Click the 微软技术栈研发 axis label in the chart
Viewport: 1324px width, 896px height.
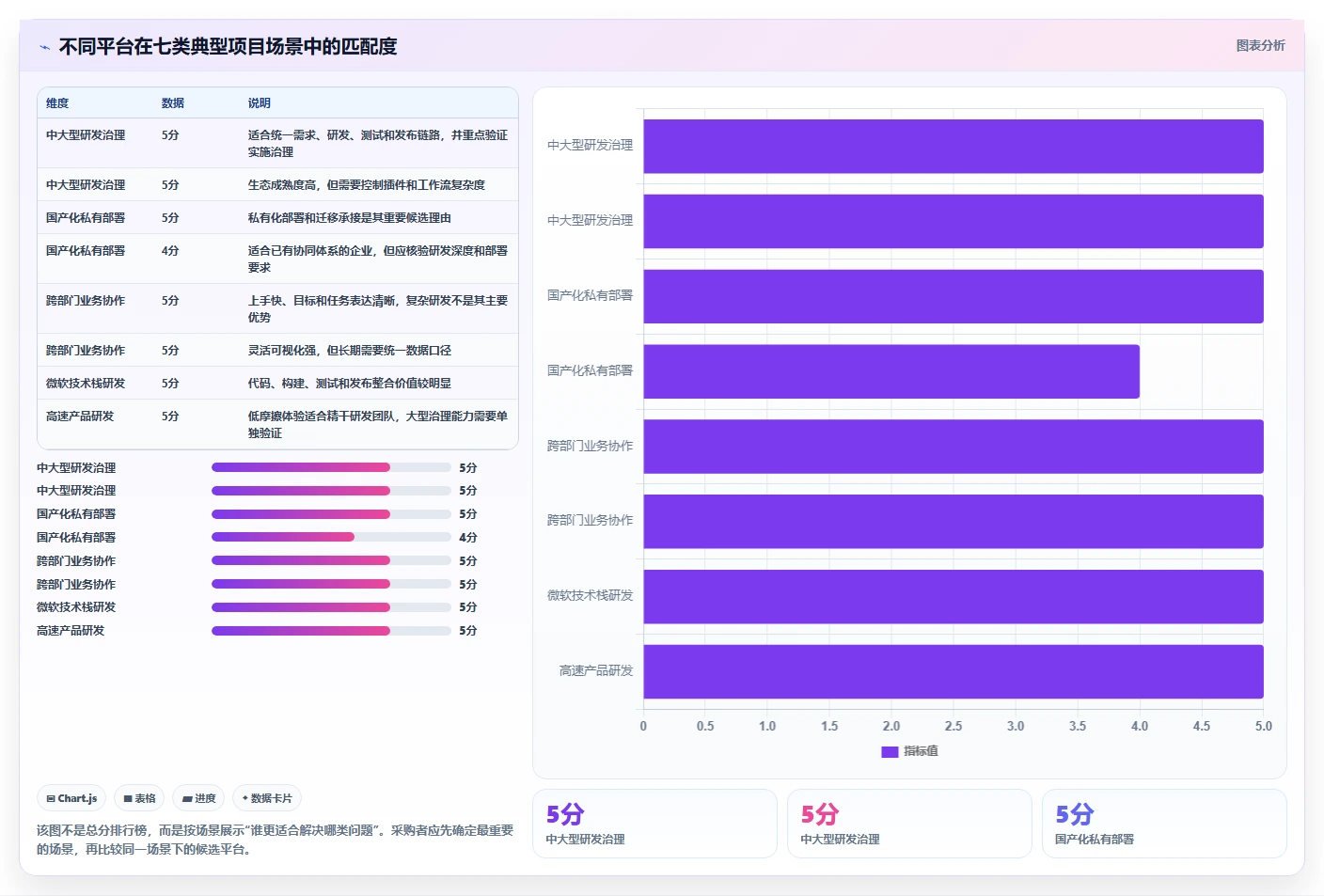(591, 596)
